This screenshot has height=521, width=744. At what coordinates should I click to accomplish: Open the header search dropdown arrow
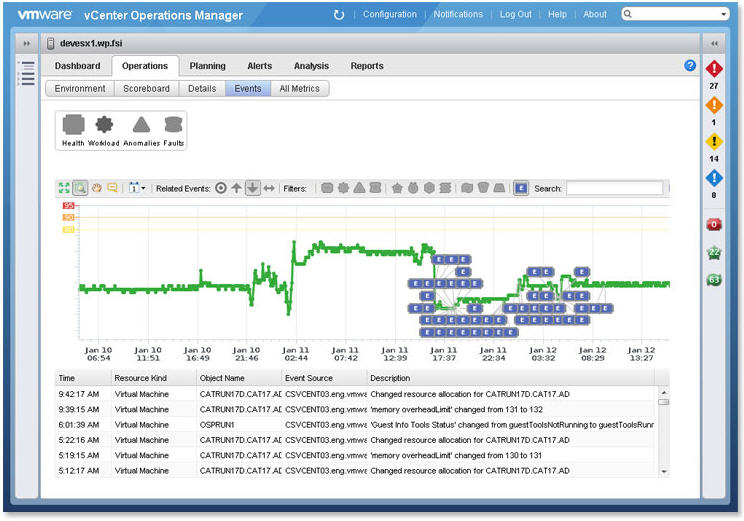(x=723, y=14)
